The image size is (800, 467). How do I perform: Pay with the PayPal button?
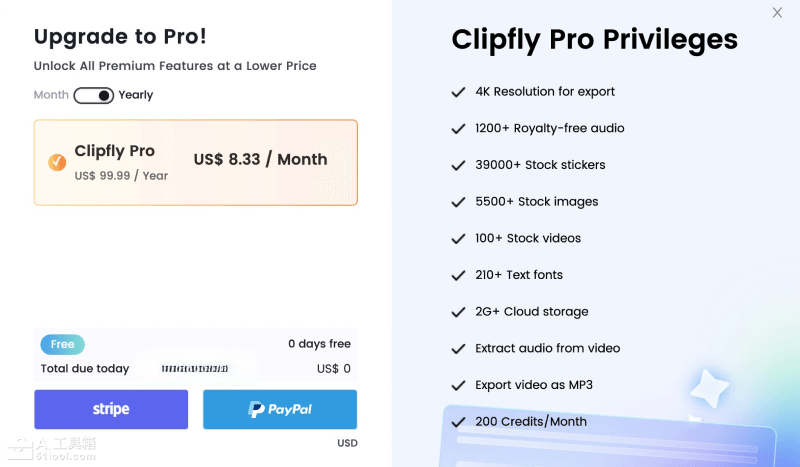280,409
